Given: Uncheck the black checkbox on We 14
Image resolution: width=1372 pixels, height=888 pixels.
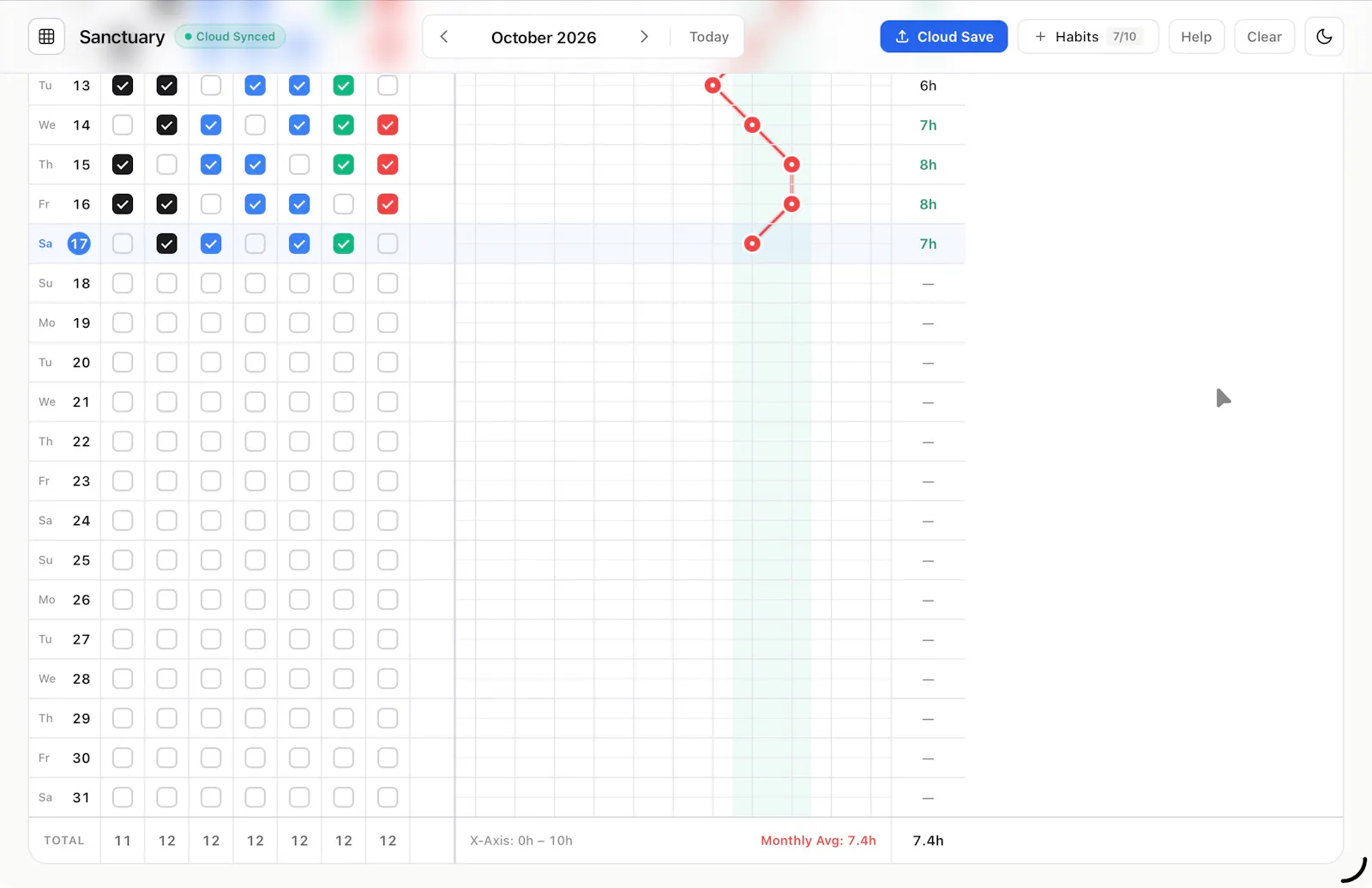Looking at the screenshot, I should coord(167,125).
